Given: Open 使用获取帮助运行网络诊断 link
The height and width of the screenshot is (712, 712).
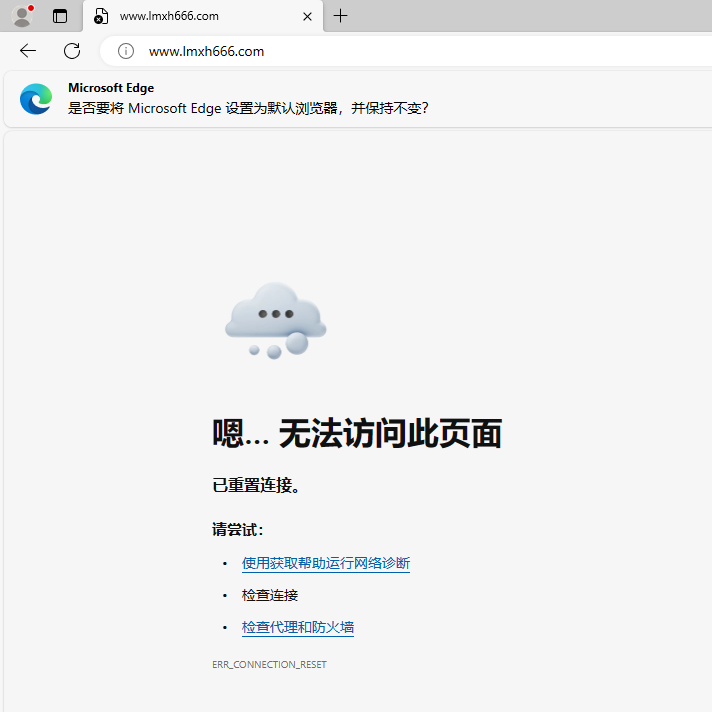Looking at the screenshot, I should click(x=326, y=564).
